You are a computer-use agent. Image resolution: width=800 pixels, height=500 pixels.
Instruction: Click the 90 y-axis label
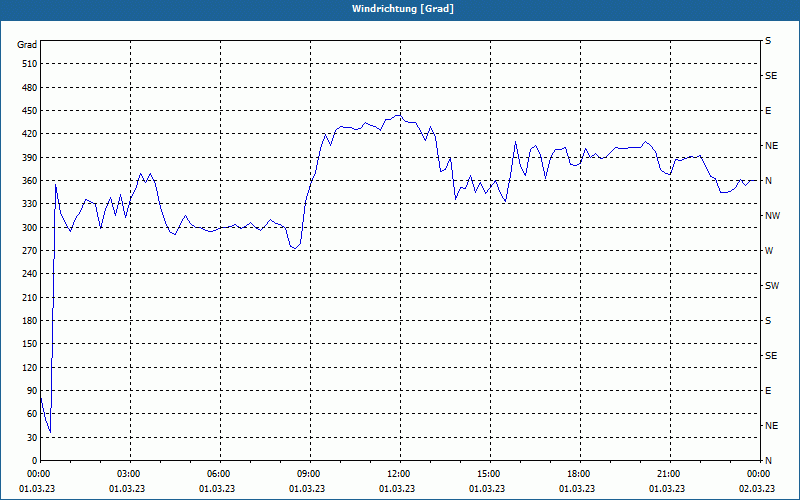(x=32, y=391)
